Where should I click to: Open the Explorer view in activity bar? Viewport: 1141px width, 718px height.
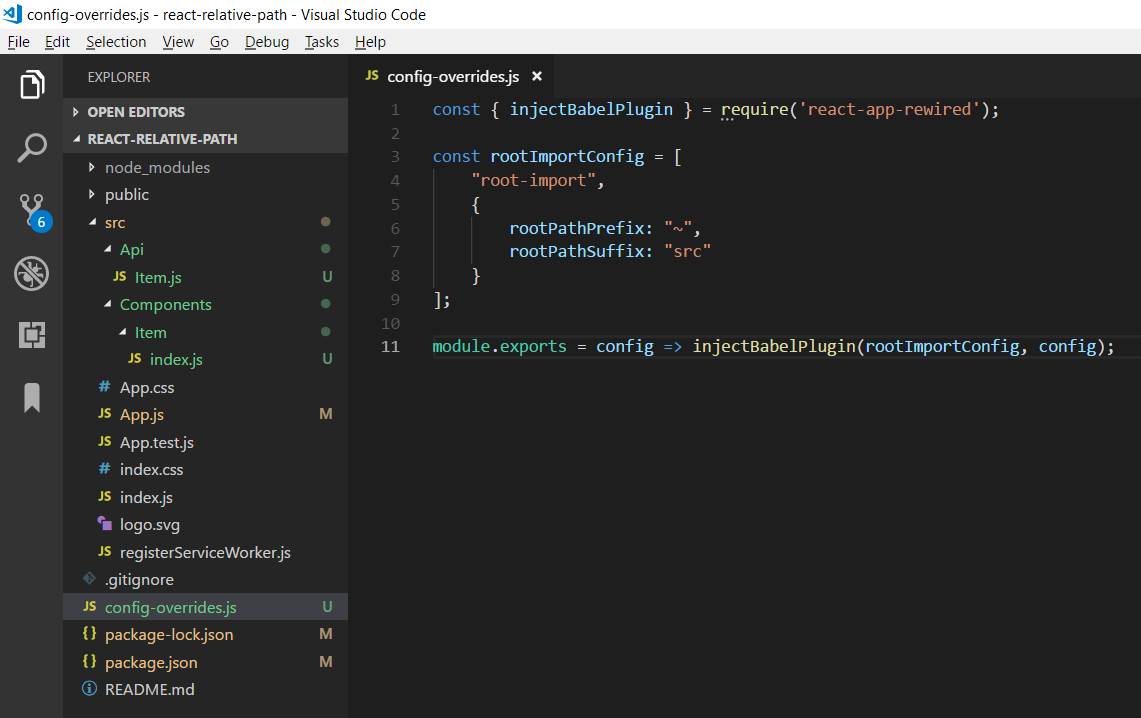(x=31, y=84)
